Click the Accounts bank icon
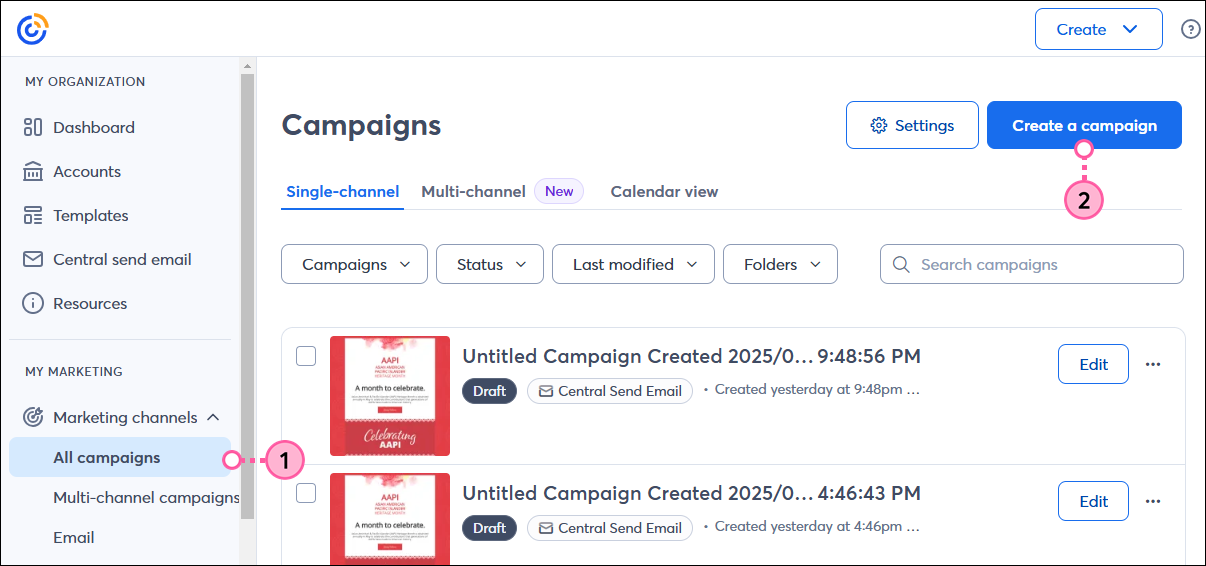Image resolution: width=1206 pixels, height=566 pixels. pos(33,171)
